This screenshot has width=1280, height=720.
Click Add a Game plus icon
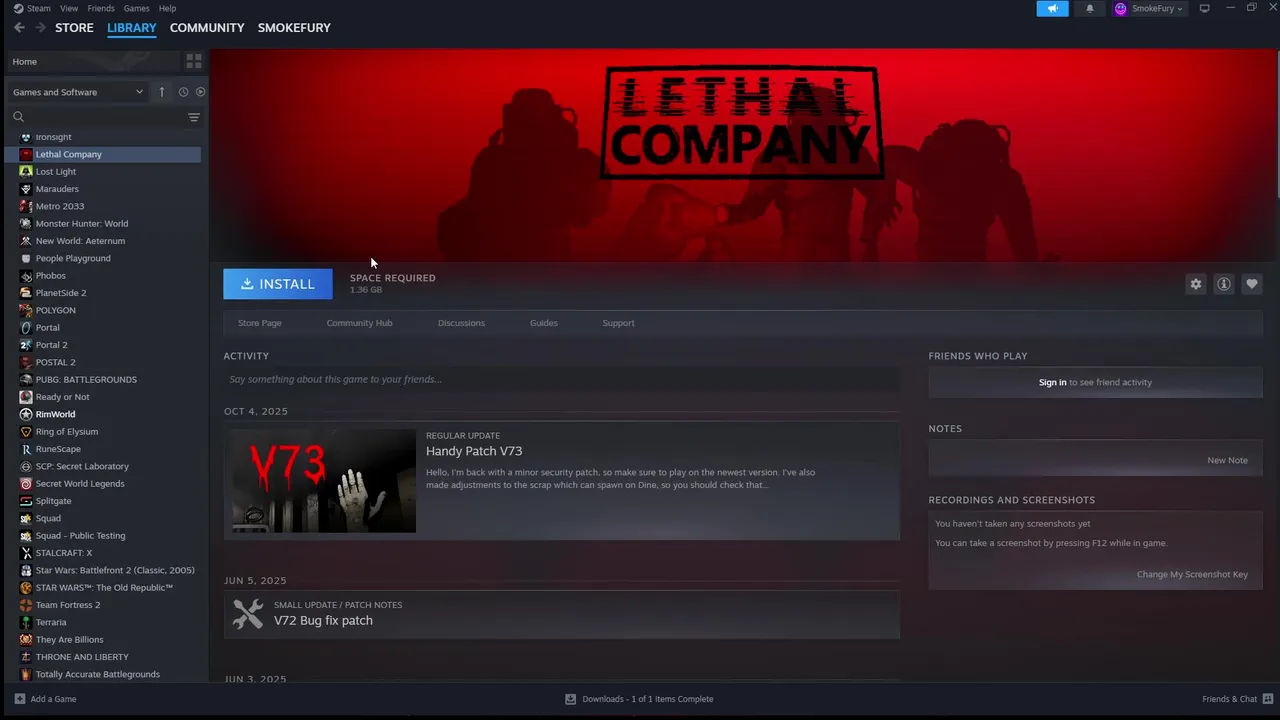[20, 699]
